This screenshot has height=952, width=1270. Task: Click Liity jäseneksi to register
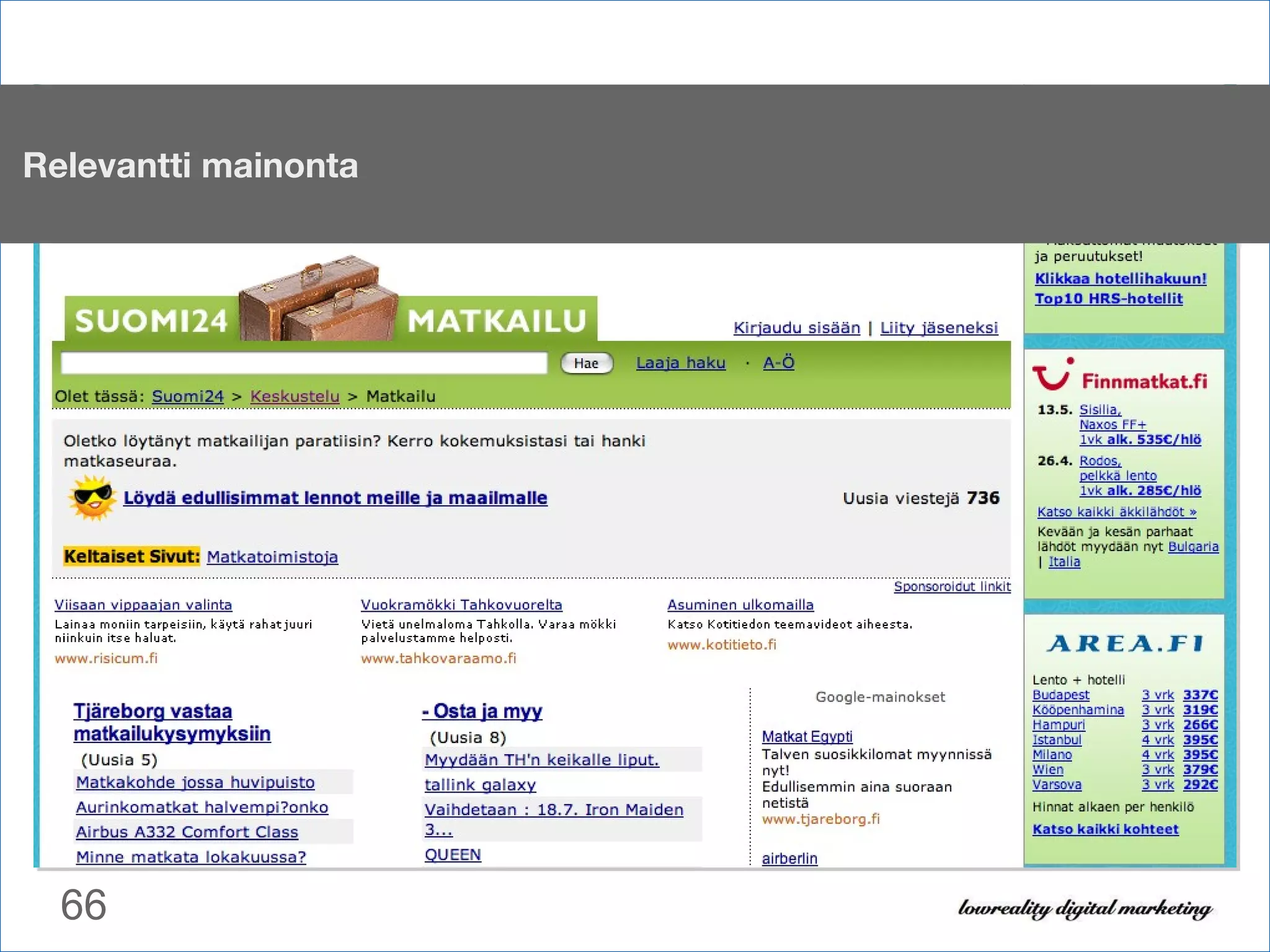[x=939, y=328]
